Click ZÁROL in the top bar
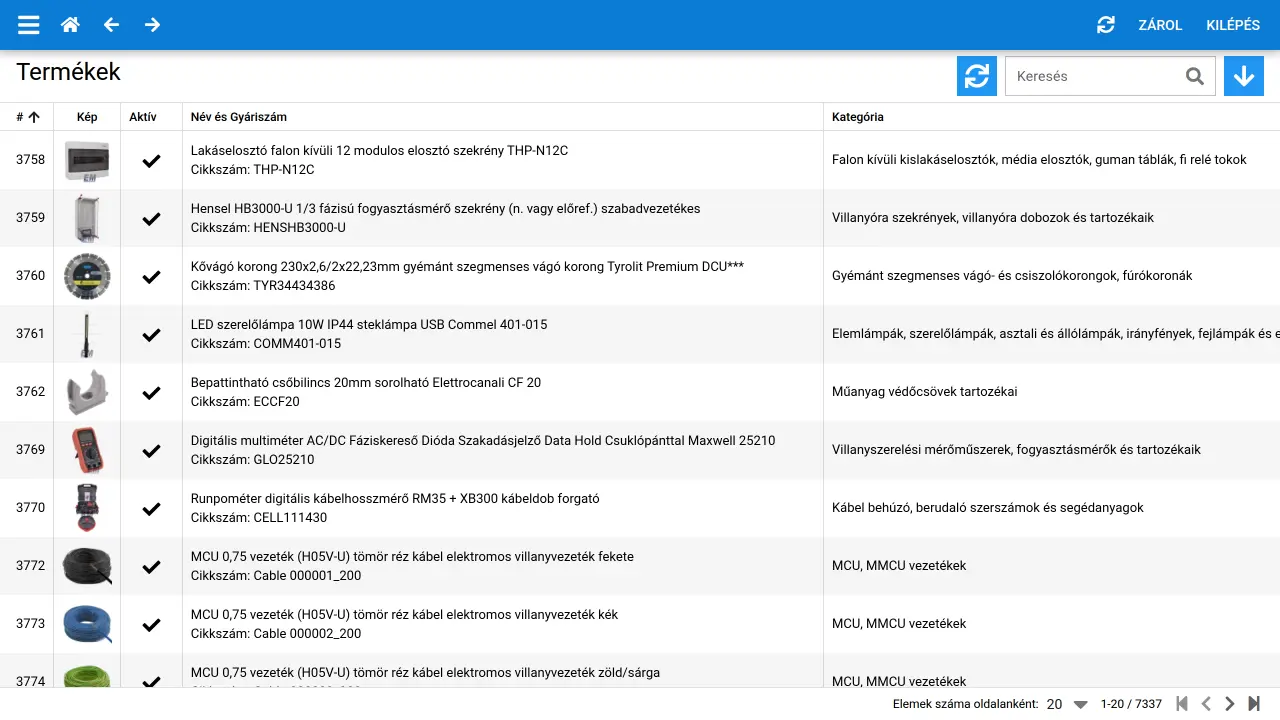Image resolution: width=1280 pixels, height=720 pixels. 1160,25
